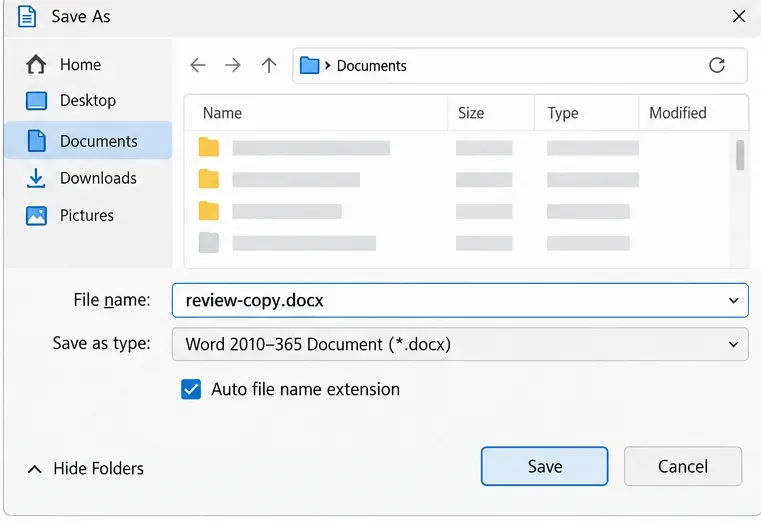Click the Save As document icon in title bar
The image size is (761, 524).
[27, 16]
